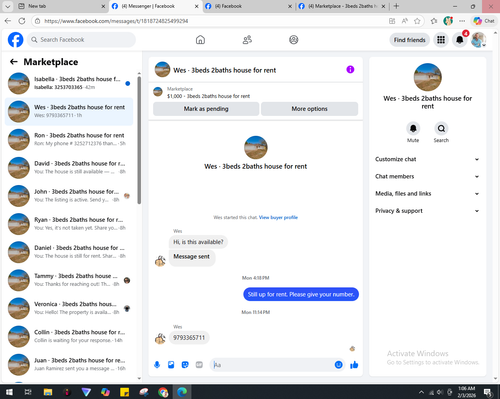Expand Media, files and links section

[x=427, y=194]
